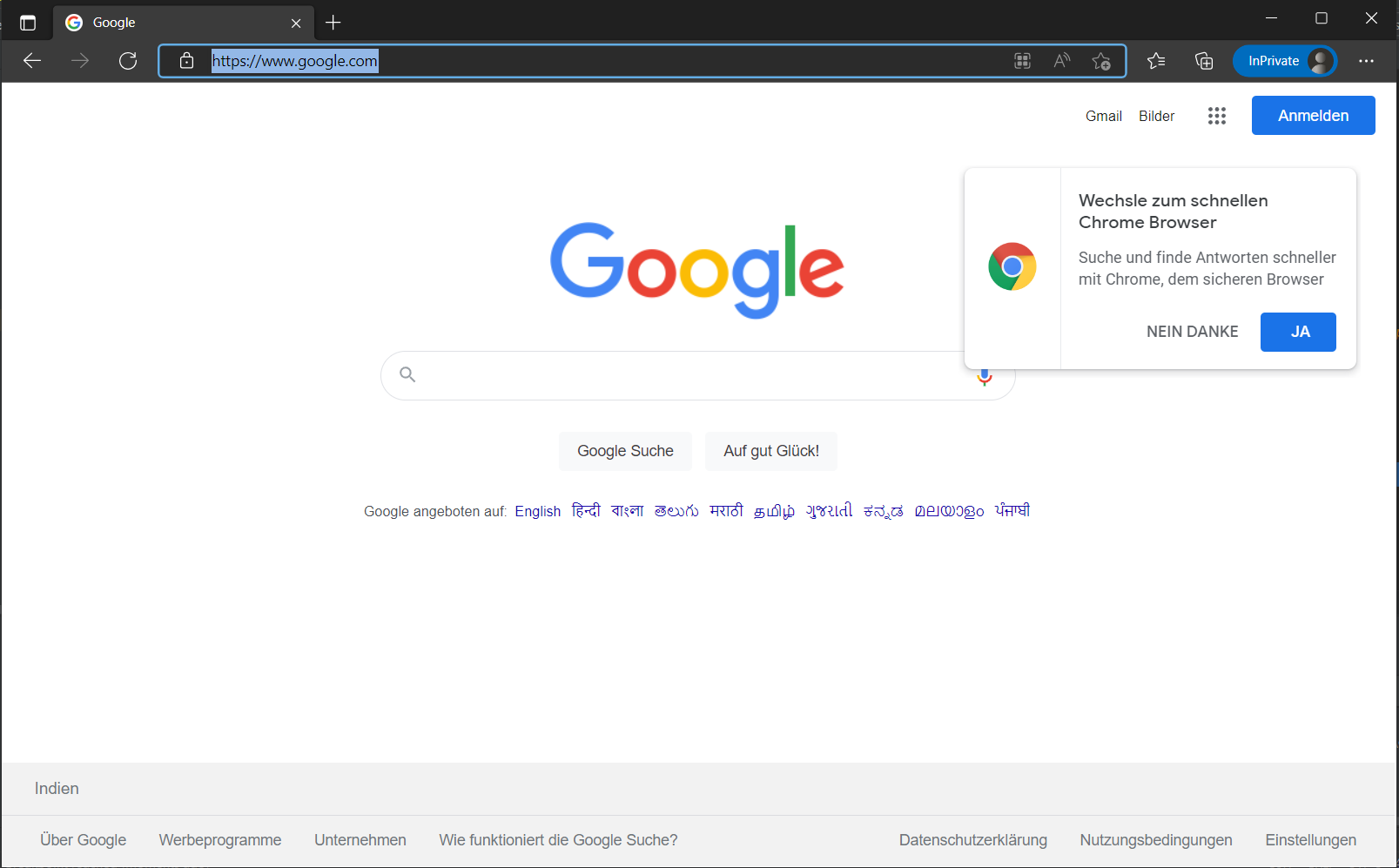Open the Datenschutzerklärung footer link

tap(973, 840)
